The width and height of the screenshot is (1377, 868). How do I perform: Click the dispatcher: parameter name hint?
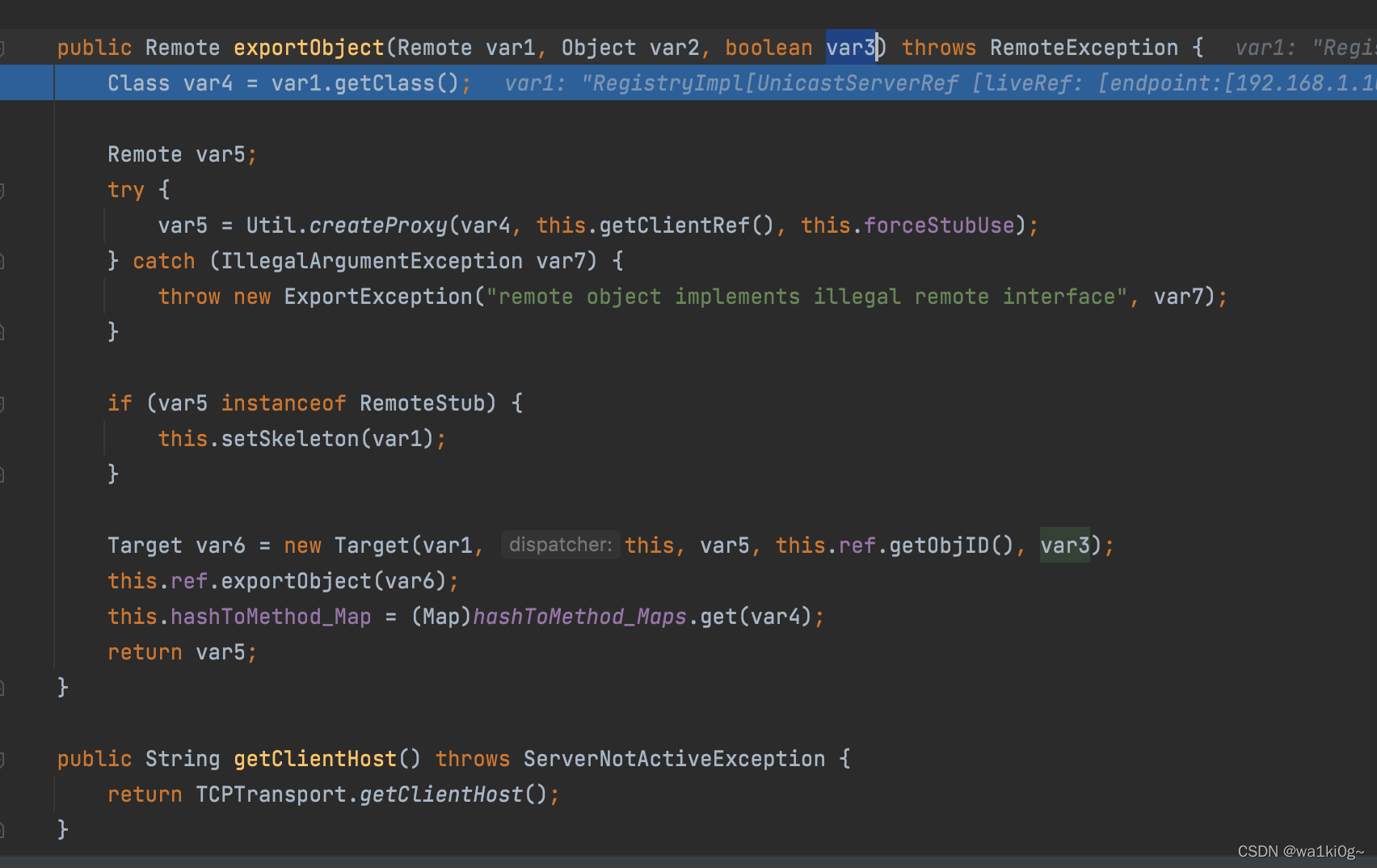click(560, 545)
